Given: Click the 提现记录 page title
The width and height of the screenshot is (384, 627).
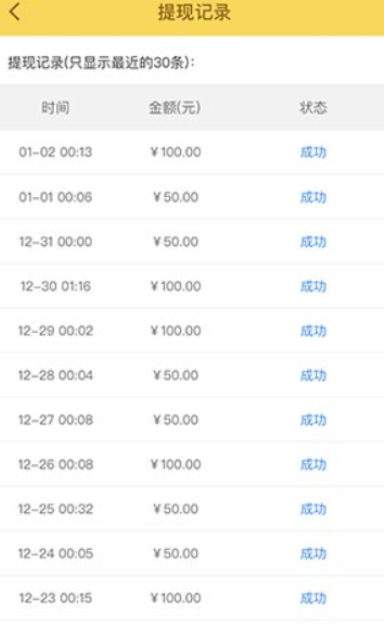Looking at the screenshot, I should click(194, 12).
